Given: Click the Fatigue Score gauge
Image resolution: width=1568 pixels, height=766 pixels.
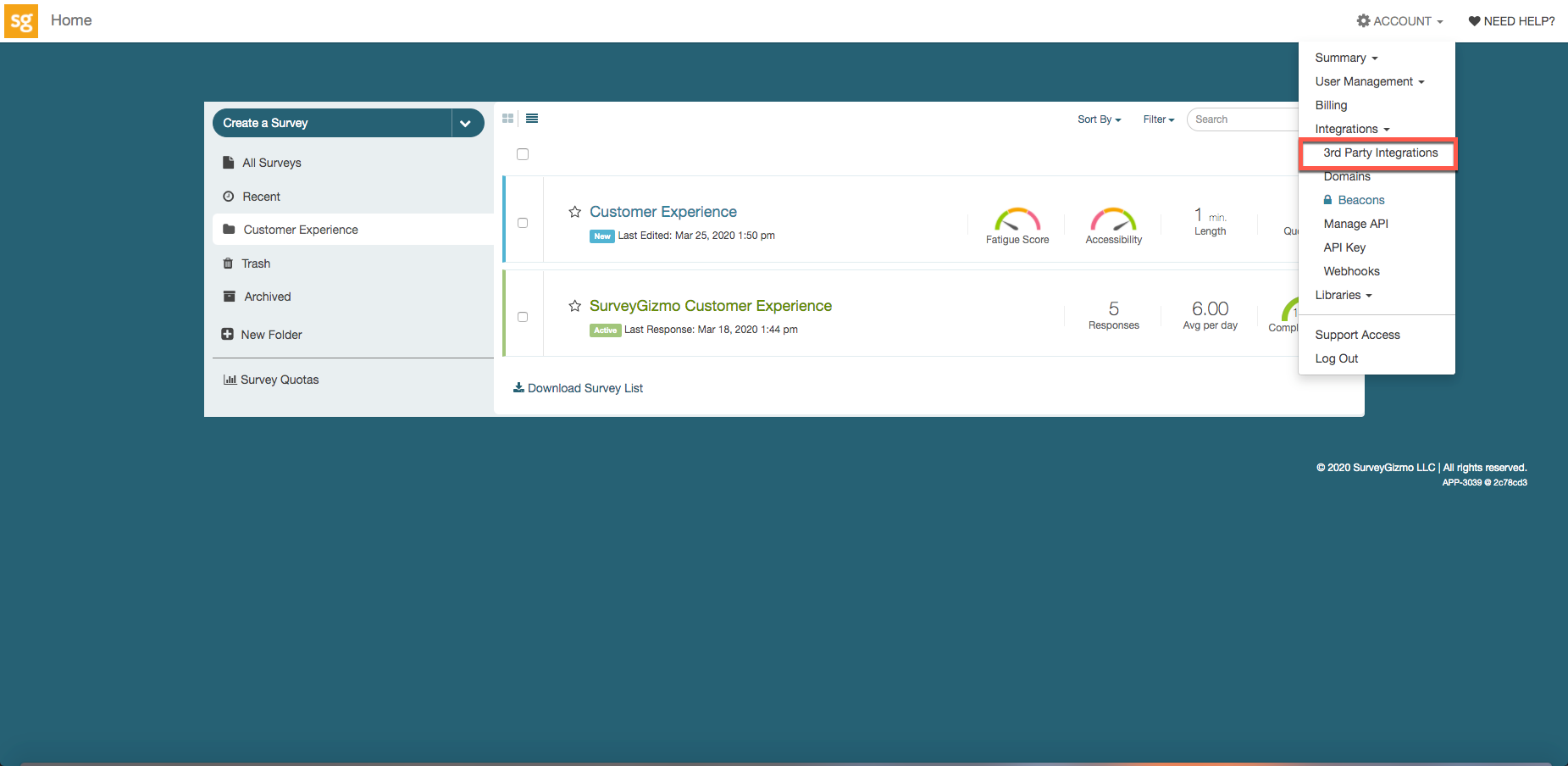Looking at the screenshot, I should 1017,219.
